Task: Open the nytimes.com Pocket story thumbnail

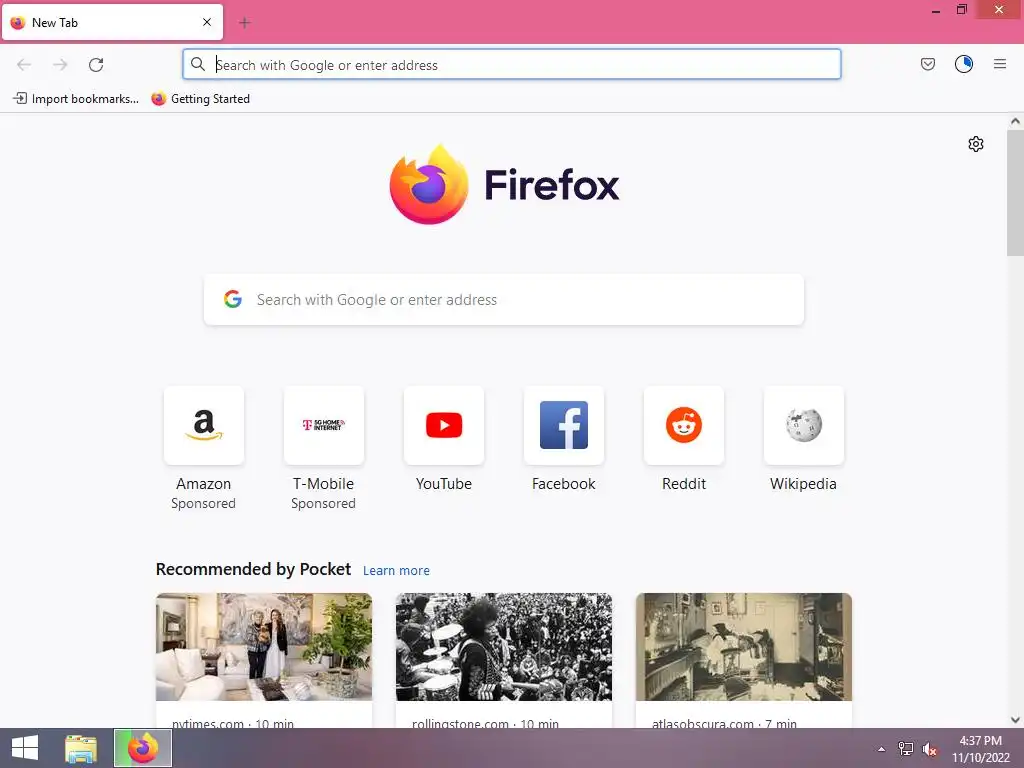Action: [x=264, y=647]
